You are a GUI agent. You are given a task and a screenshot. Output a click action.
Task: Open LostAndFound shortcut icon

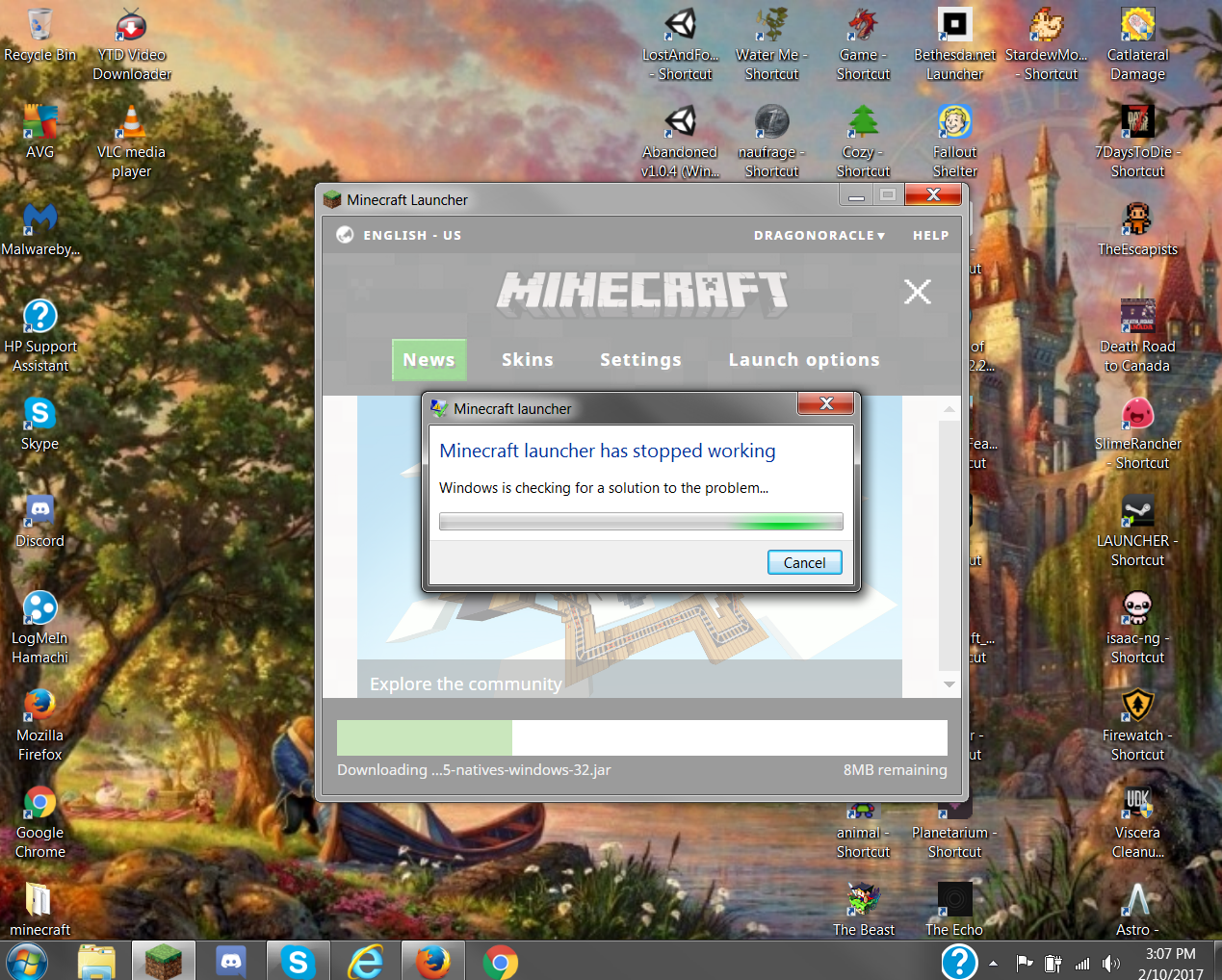point(681,45)
